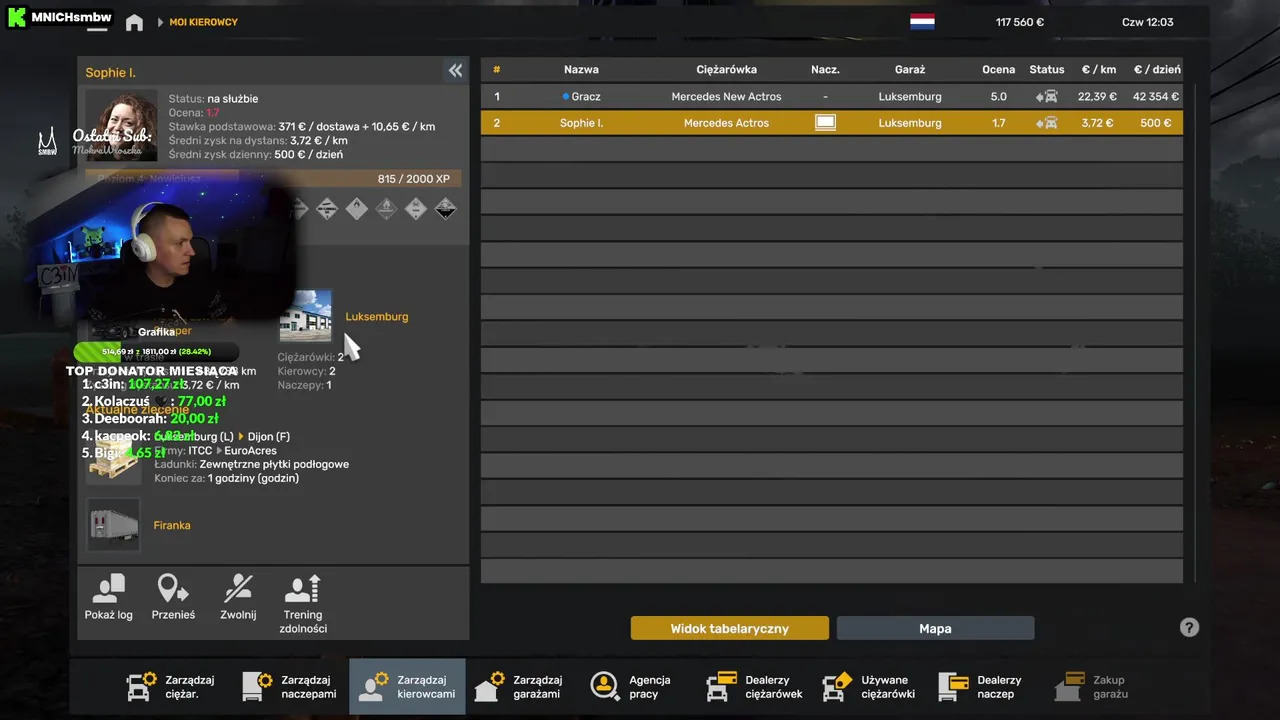
Task: Click Mercedes New Actros cell
Action: click(x=726, y=97)
